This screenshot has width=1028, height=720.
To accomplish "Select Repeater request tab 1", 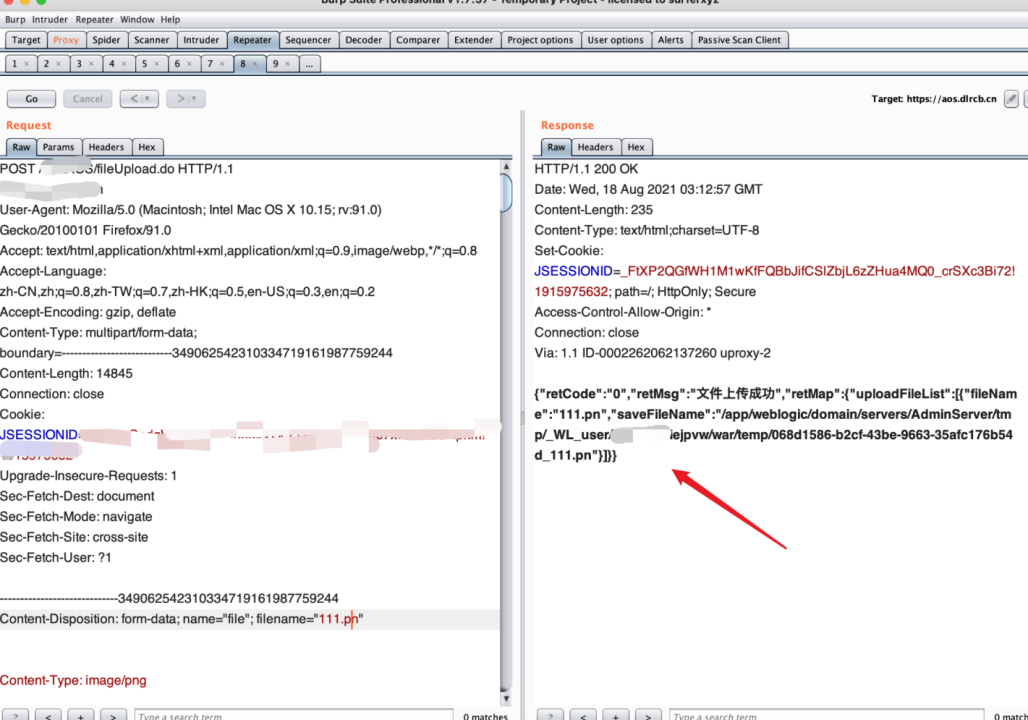I will pos(14,64).
